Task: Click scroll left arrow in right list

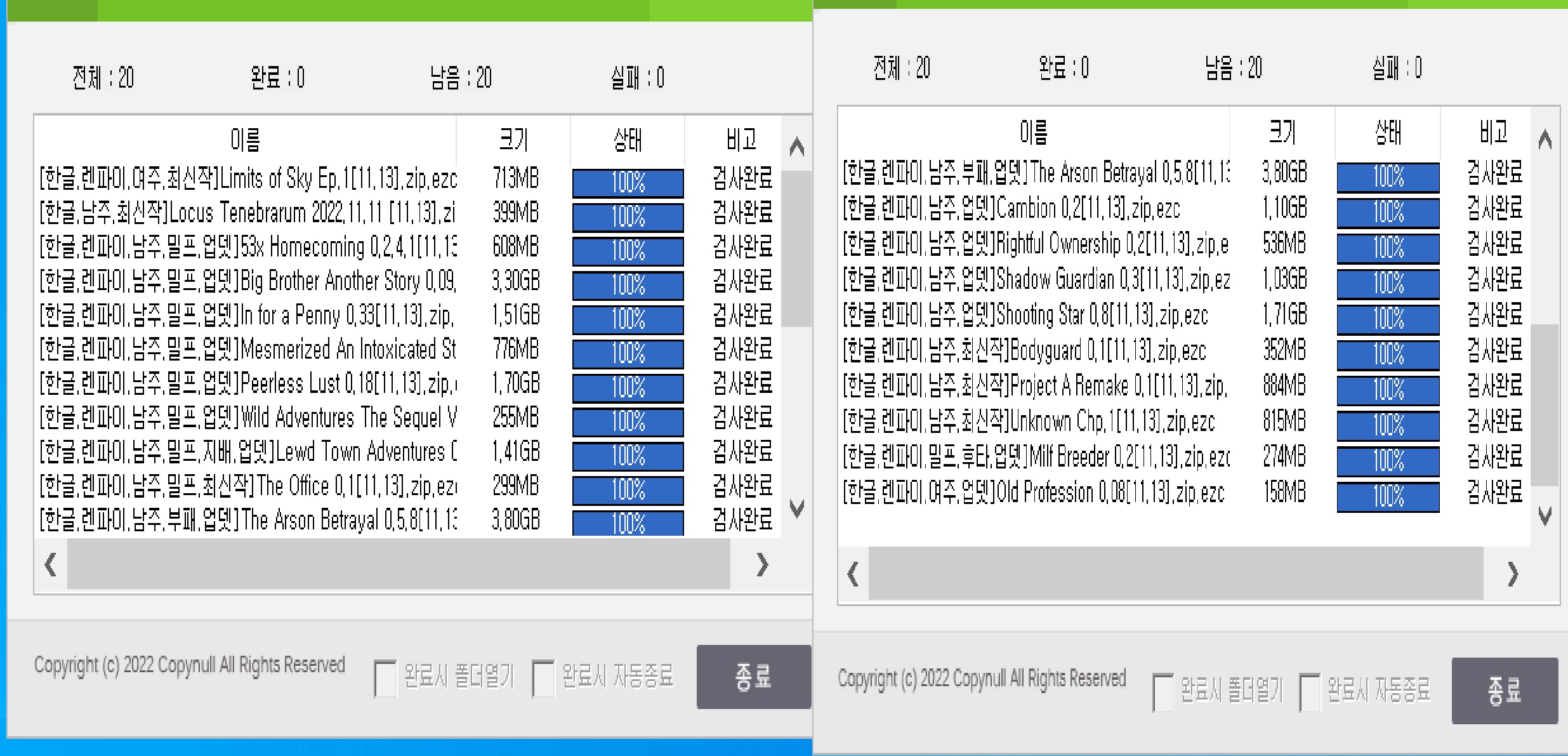Action: coord(853,574)
